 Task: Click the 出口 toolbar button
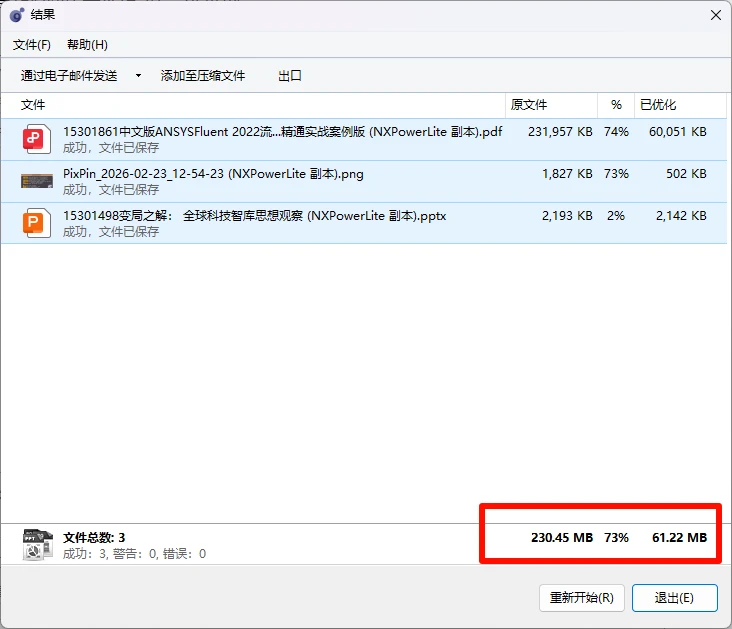[290, 76]
